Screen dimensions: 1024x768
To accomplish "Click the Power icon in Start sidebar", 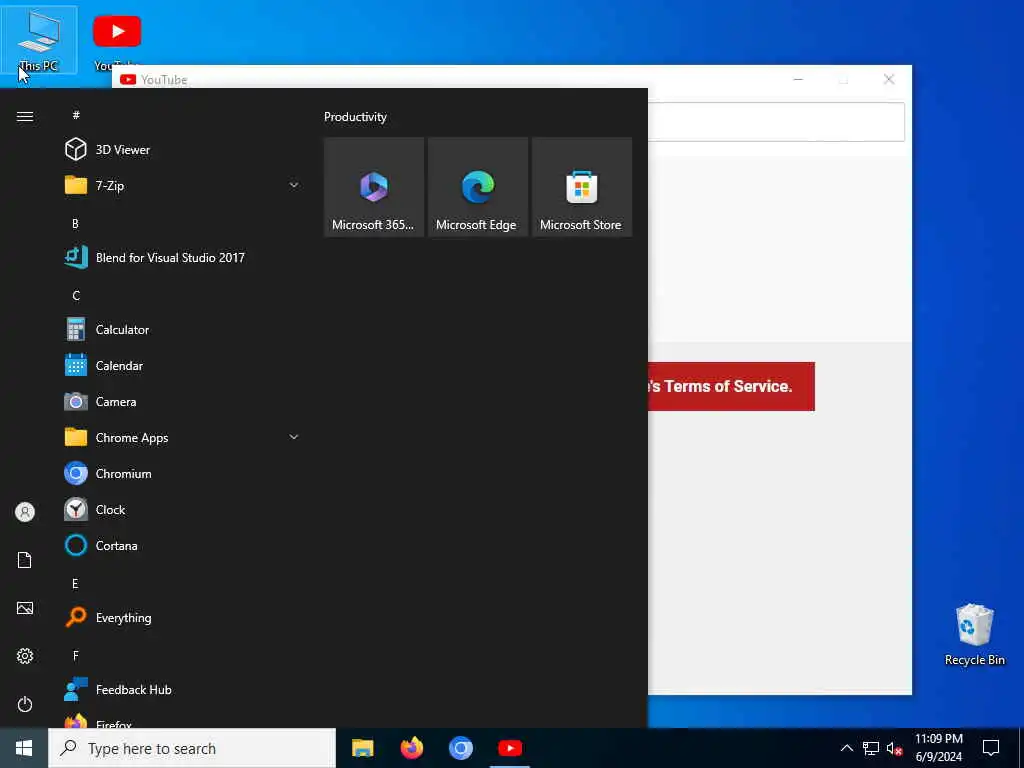I will point(25,704).
